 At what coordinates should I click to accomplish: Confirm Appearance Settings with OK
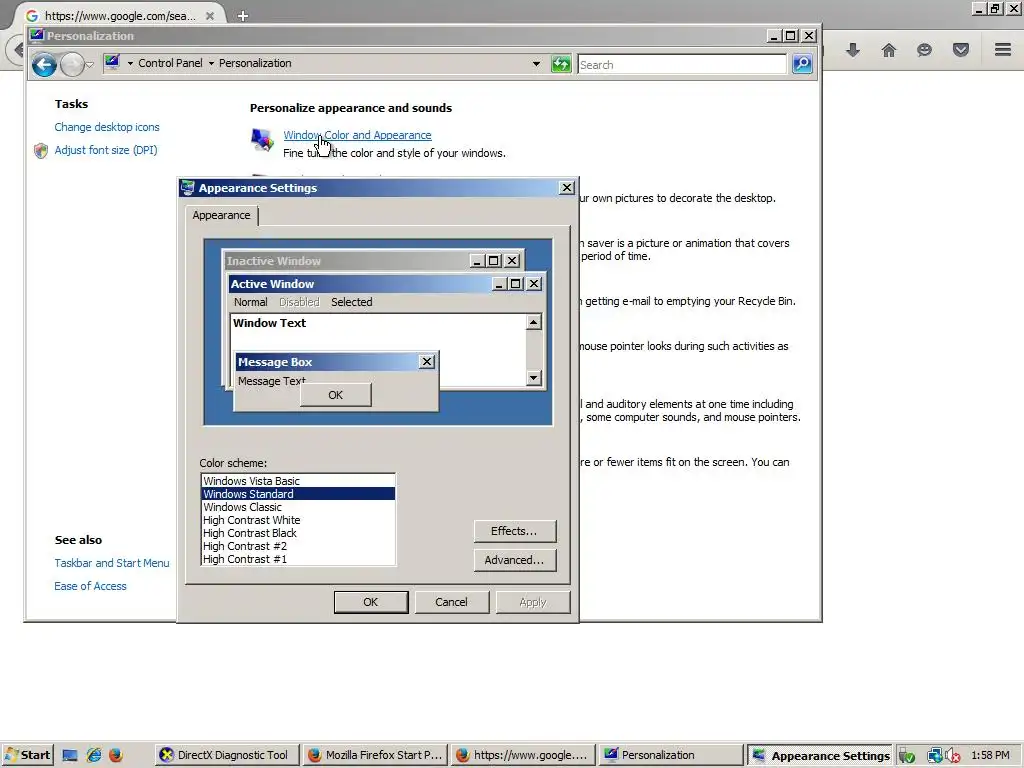tap(371, 602)
